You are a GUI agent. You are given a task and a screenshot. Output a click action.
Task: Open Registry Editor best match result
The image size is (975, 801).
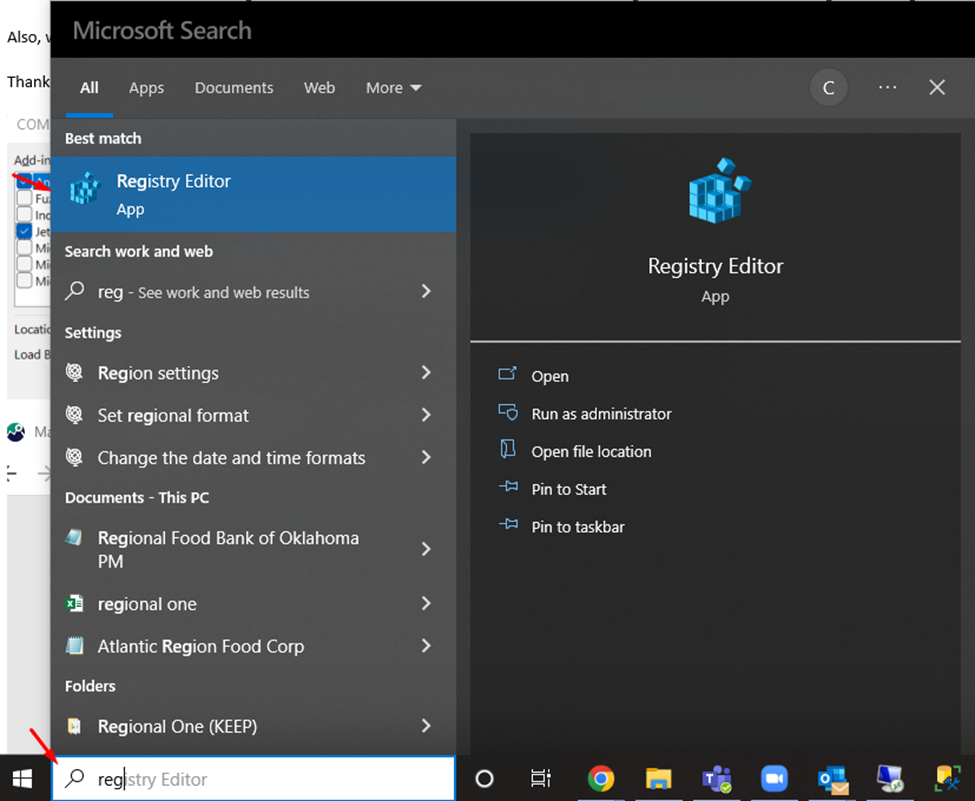pyautogui.click(x=253, y=194)
